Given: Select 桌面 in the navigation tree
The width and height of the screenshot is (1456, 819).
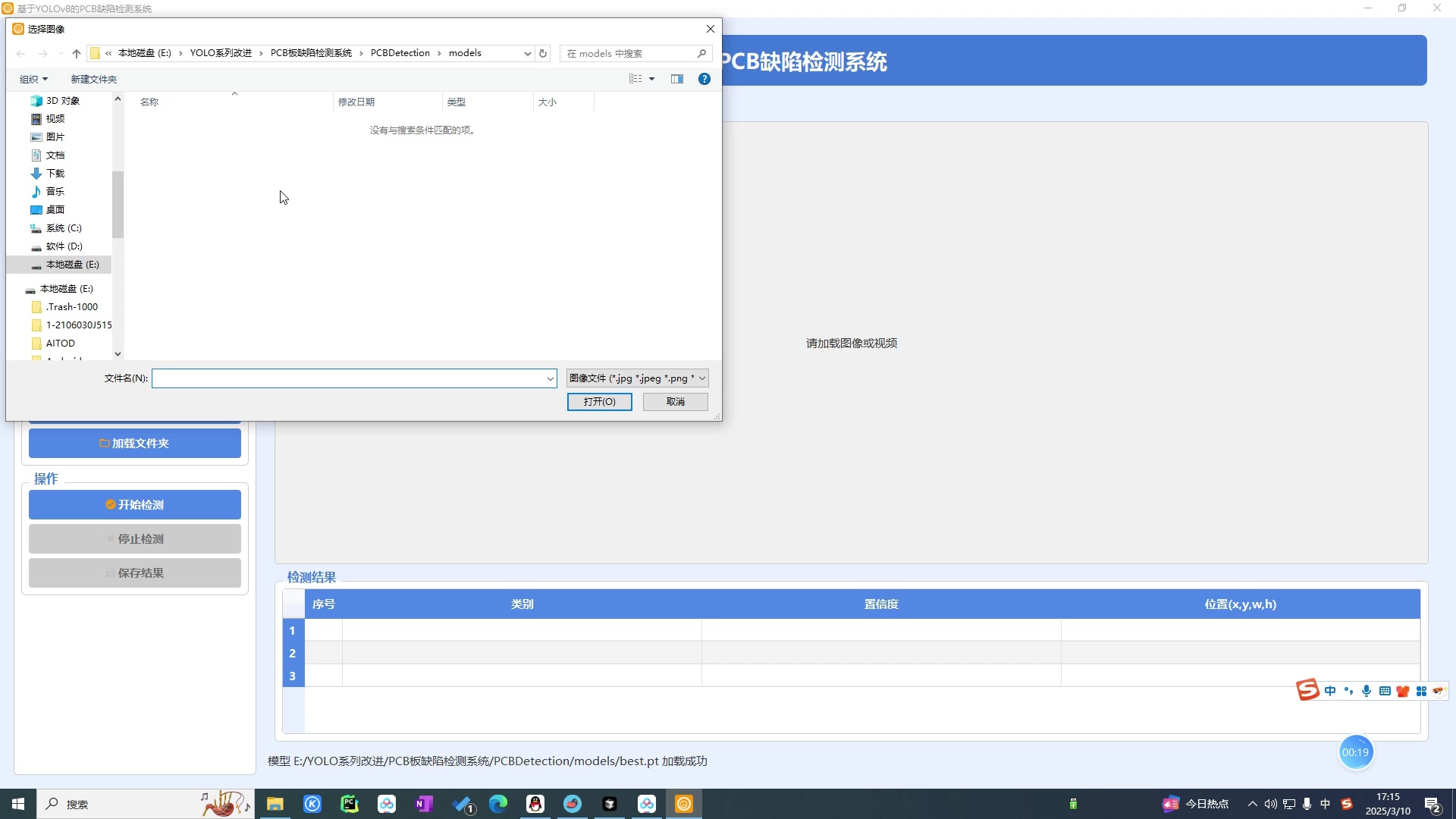Looking at the screenshot, I should click(55, 209).
